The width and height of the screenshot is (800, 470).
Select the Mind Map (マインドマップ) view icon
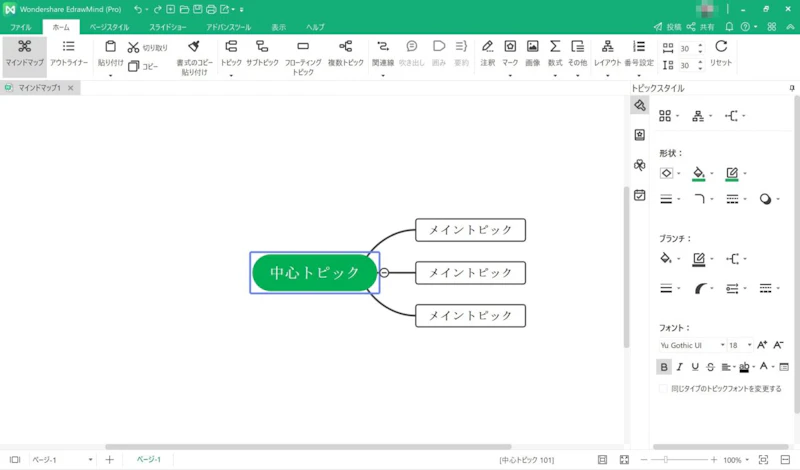(x=24, y=46)
